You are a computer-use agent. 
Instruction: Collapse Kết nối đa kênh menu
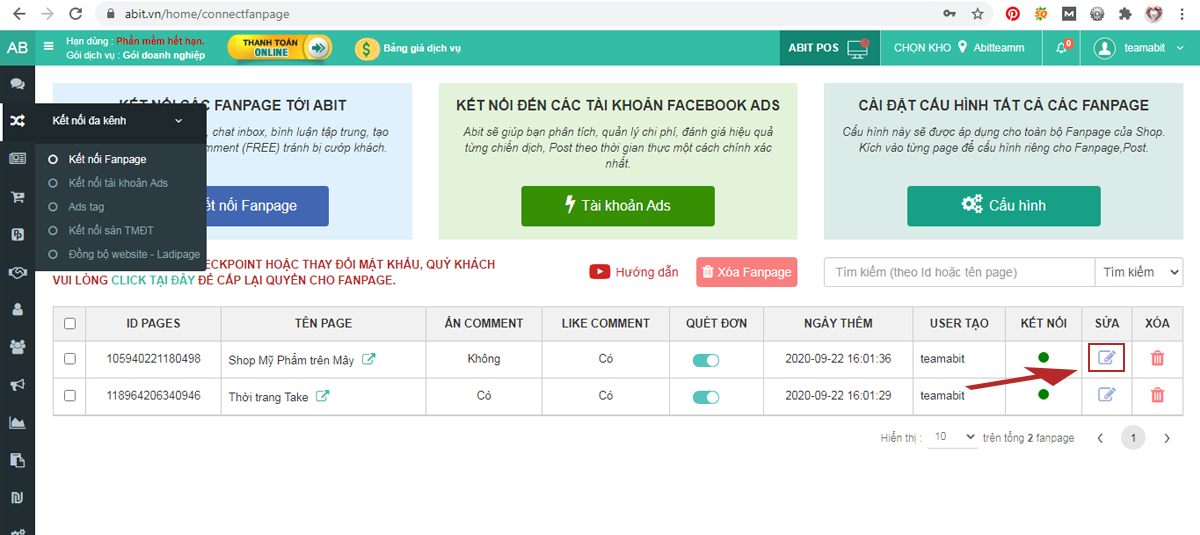[x=119, y=120]
